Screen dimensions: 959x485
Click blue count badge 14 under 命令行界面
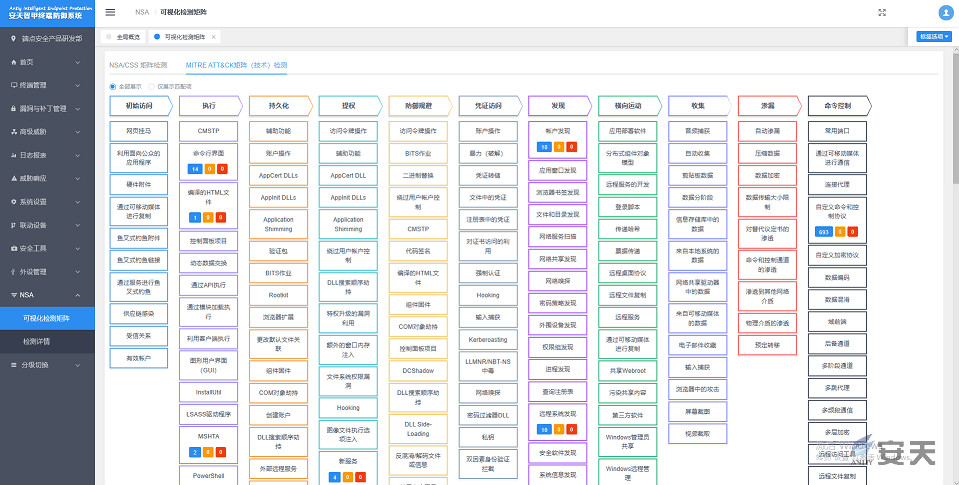pyautogui.click(x=194, y=168)
